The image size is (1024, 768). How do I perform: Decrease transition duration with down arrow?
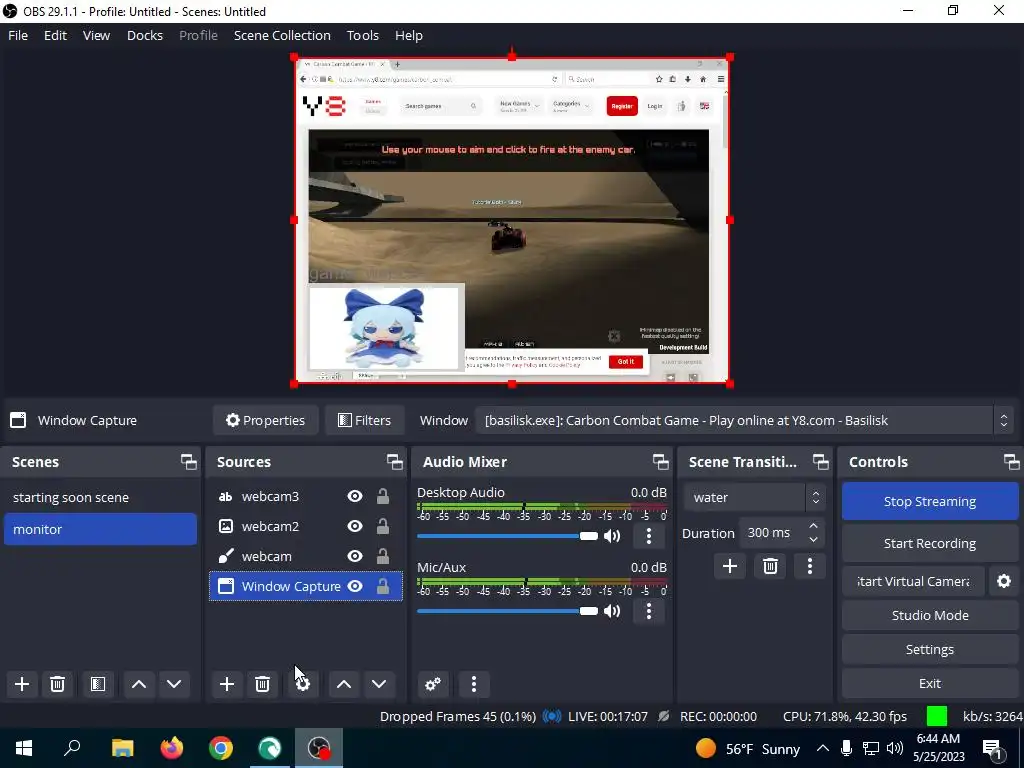point(813,540)
